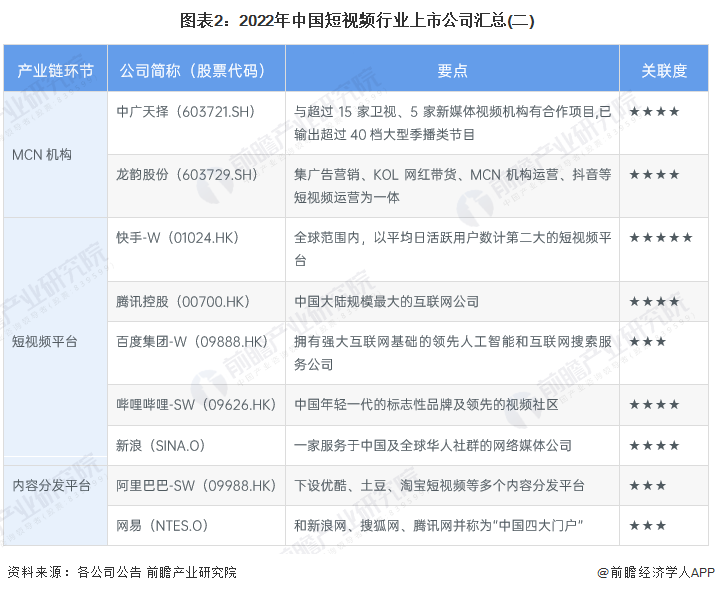The width and height of the screenshot is (715, 593).
Task: Click description '下设优酷、土豆、淘宝短视频等多个内容分发平台'
Action: pos(439,486)
